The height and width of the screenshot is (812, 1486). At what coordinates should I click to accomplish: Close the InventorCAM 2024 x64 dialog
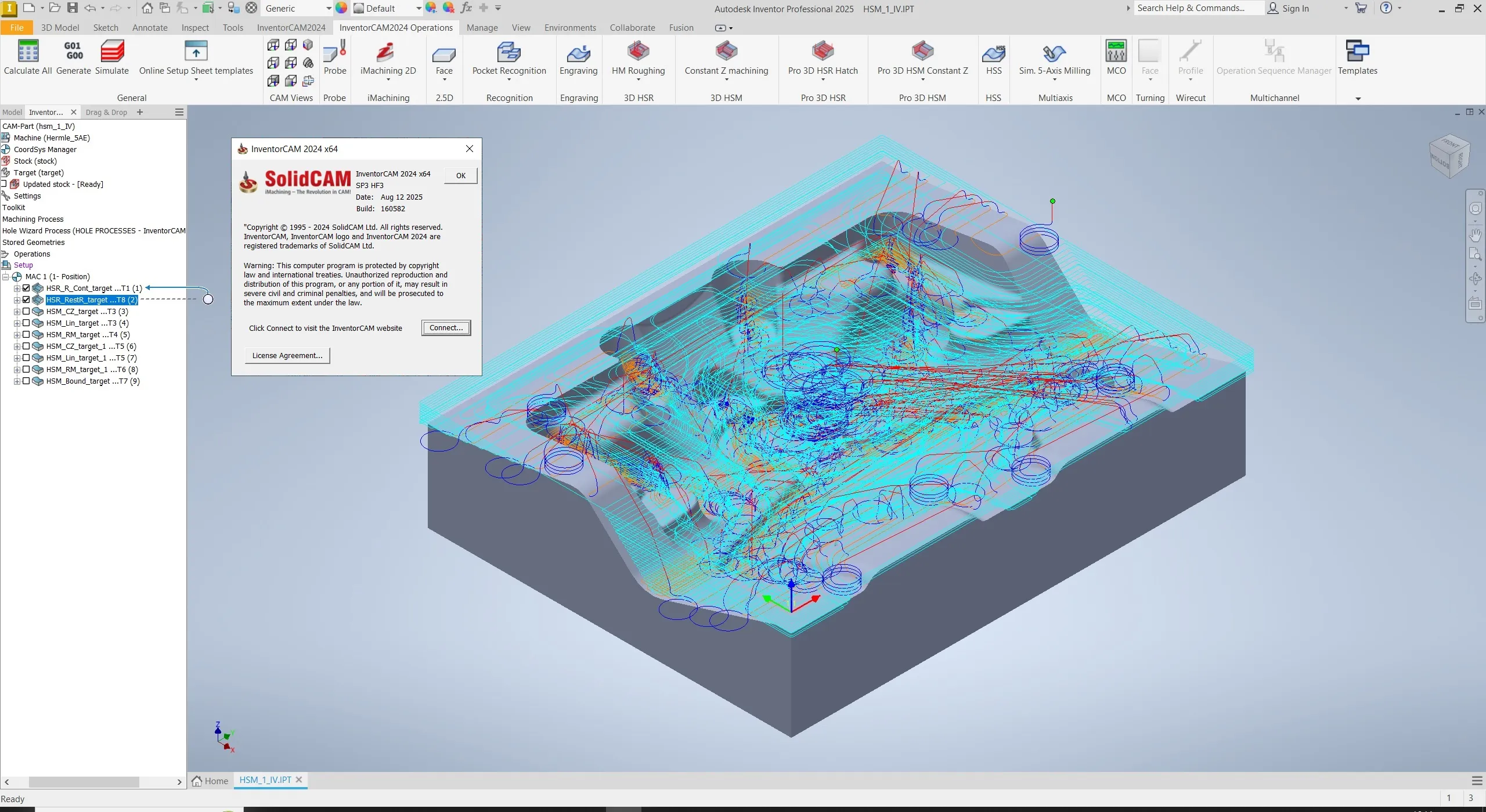click(470, 149)
